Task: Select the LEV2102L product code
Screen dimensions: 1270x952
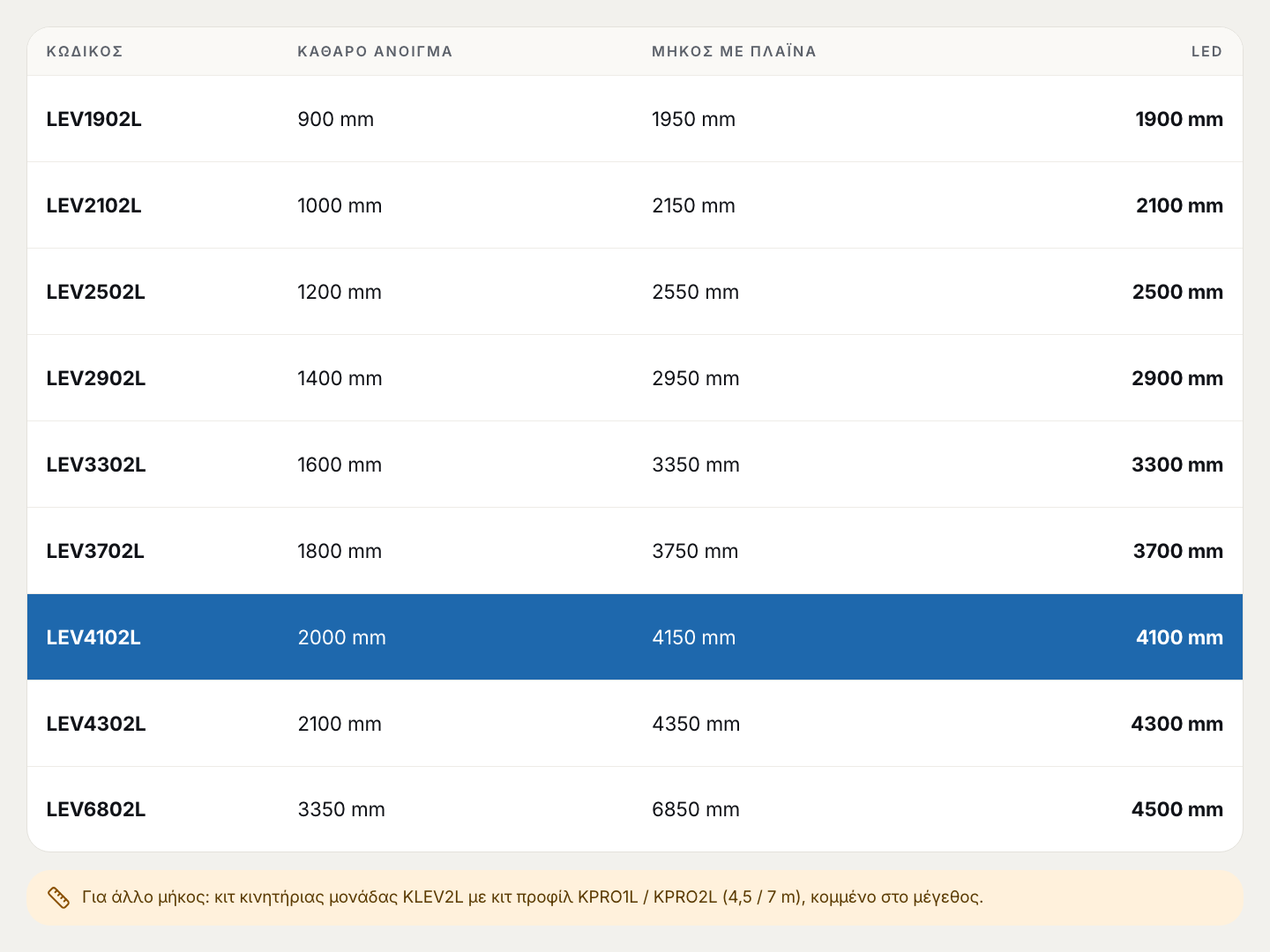Action: [93, 205]
